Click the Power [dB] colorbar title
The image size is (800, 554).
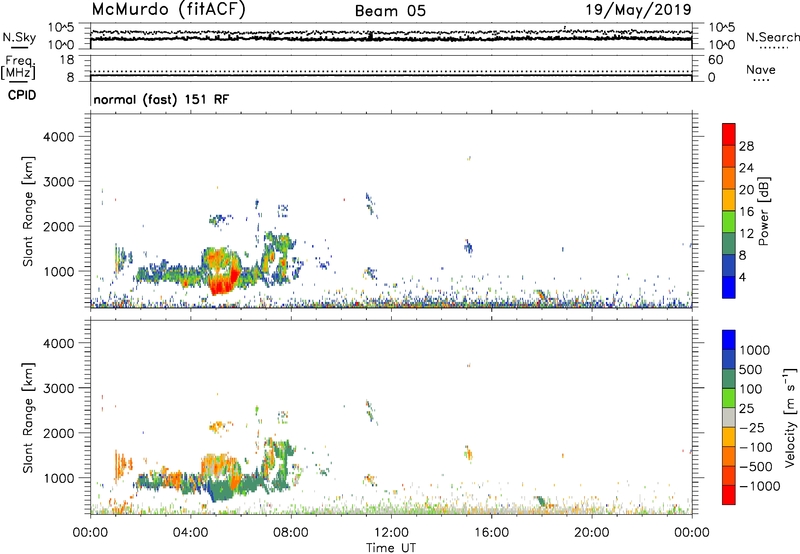(764, 211)
